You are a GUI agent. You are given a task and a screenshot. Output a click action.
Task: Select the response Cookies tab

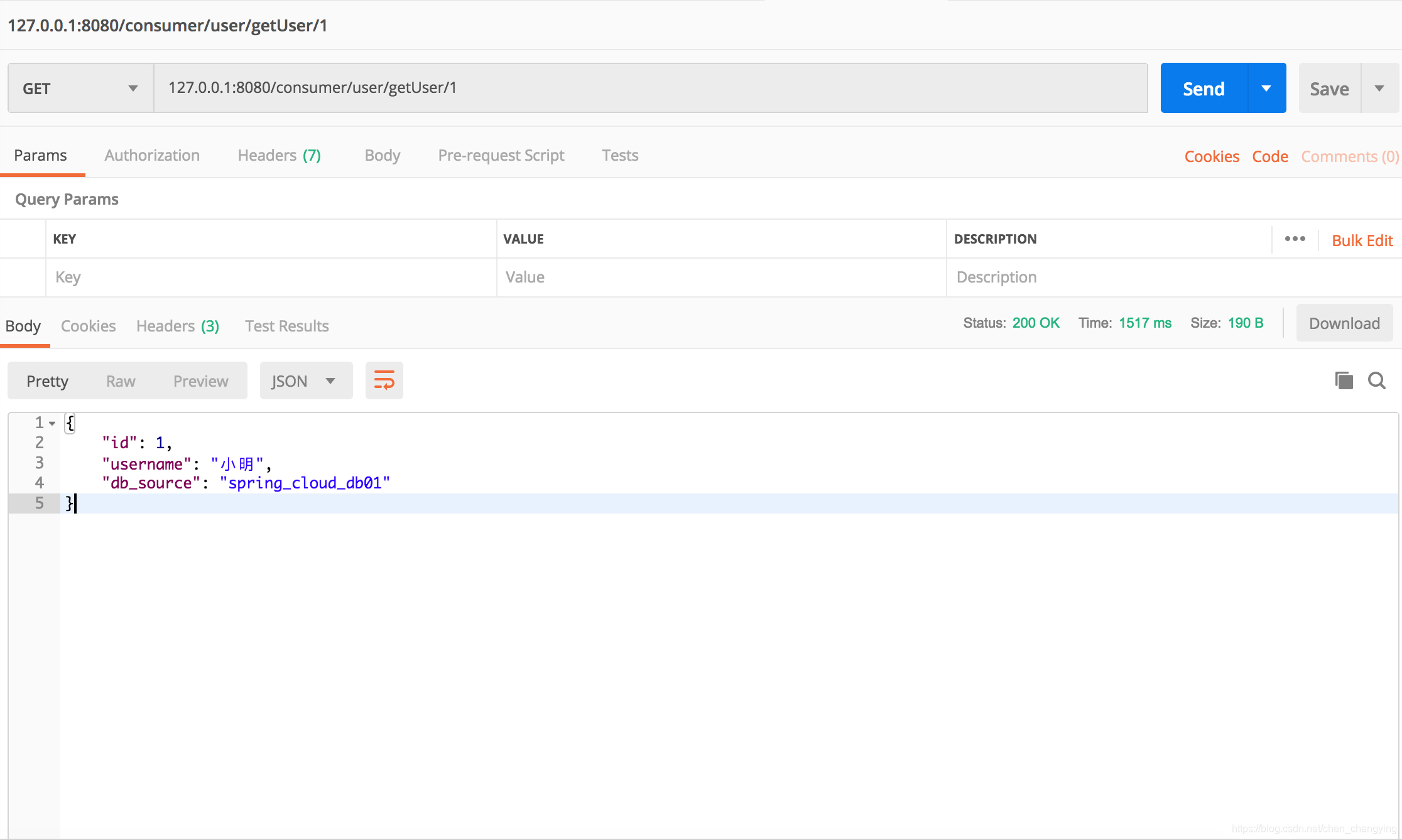(x=88, y=326)
